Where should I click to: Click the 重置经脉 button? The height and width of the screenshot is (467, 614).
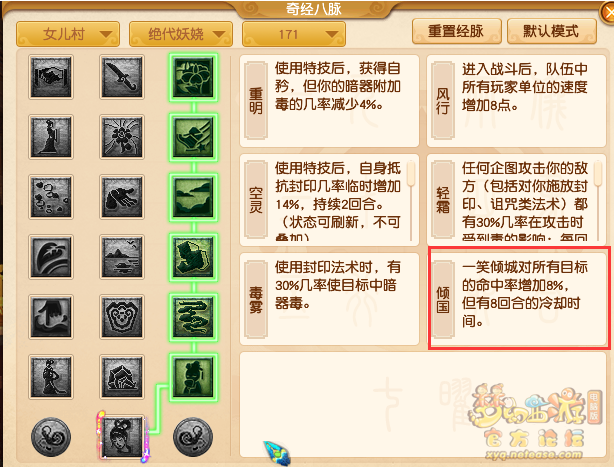(456, 31)
